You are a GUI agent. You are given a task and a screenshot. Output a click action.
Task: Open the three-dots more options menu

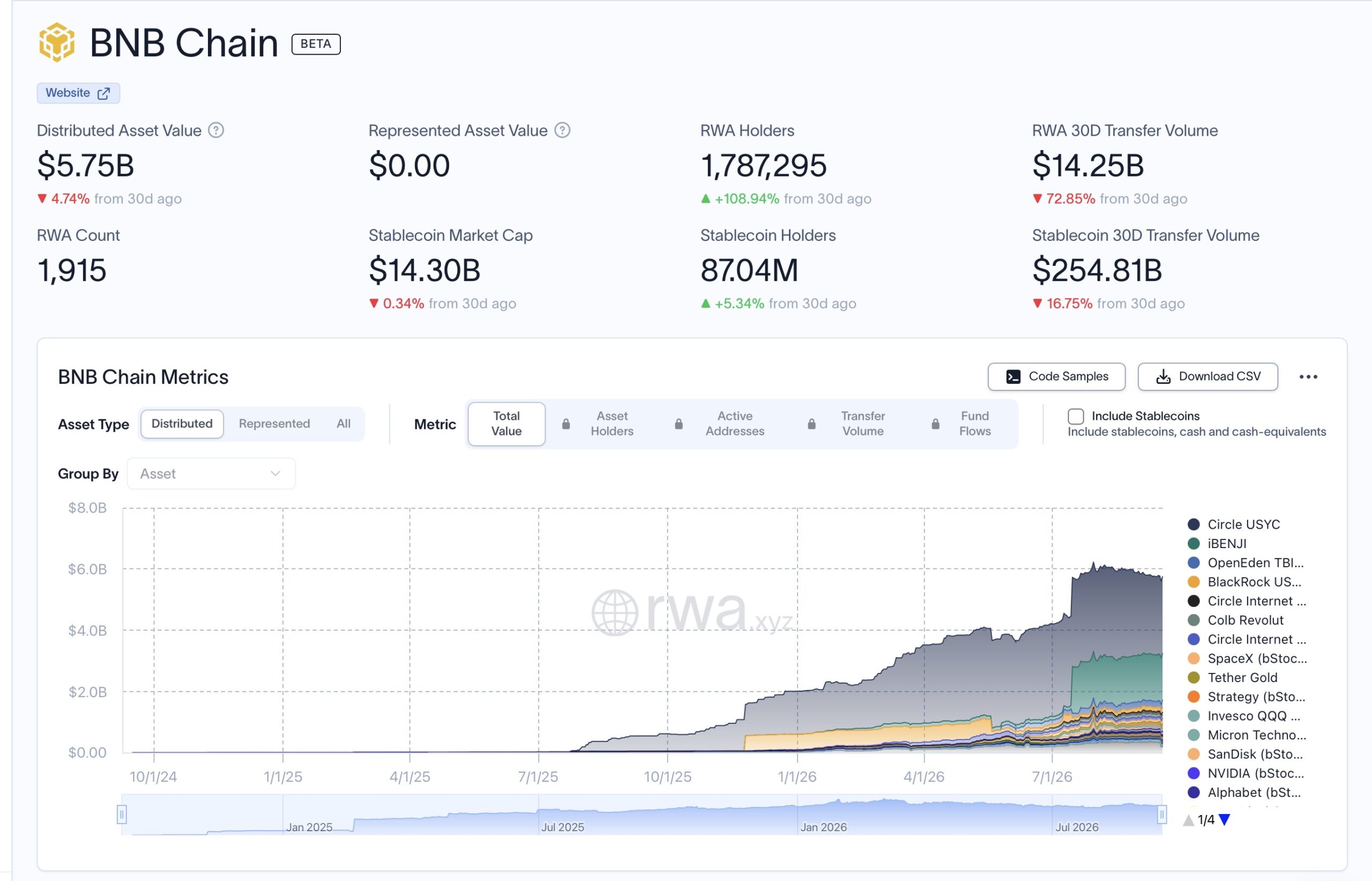click(x=1308, y=377)
